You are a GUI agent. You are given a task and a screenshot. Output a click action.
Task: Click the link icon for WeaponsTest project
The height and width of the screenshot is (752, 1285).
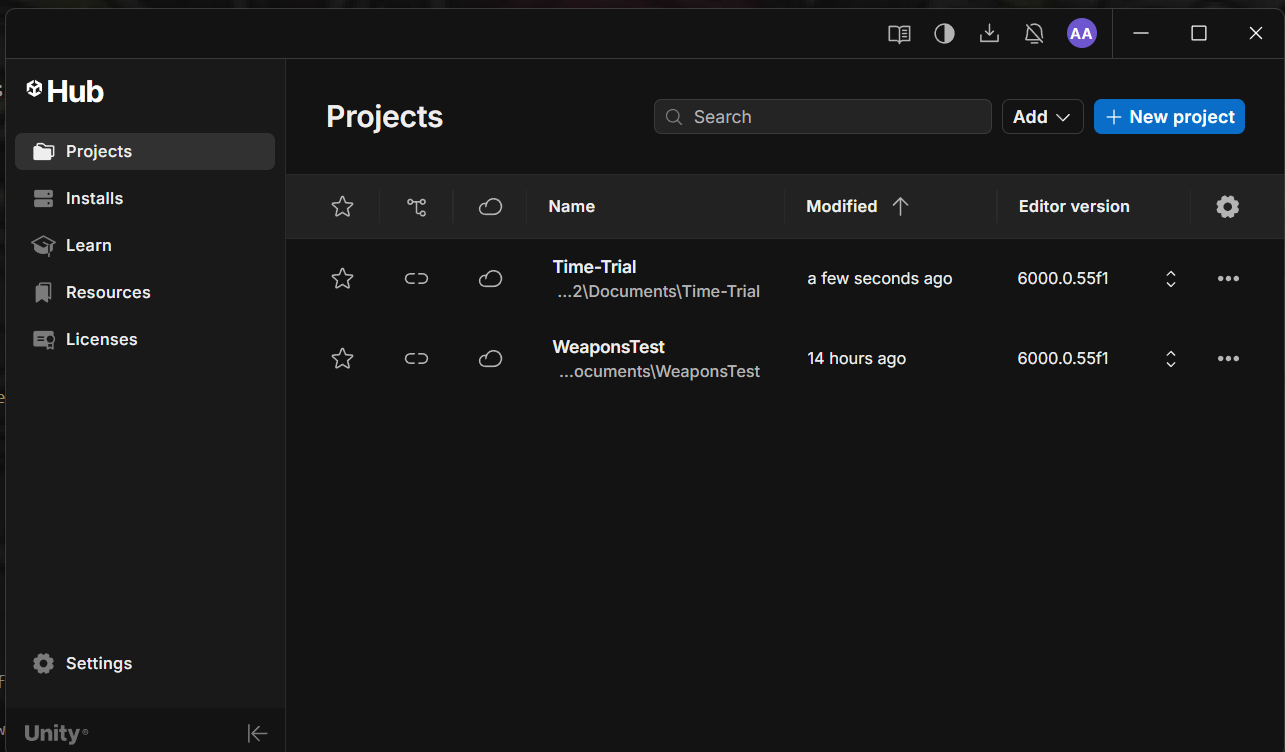[x=416, y=359]
